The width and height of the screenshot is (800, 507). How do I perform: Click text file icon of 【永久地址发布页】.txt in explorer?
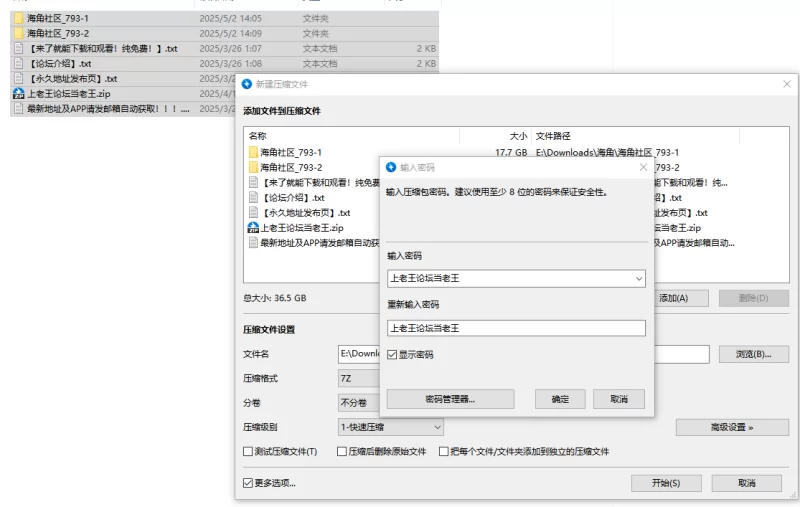pyautogui.click(x=19, y=79)
